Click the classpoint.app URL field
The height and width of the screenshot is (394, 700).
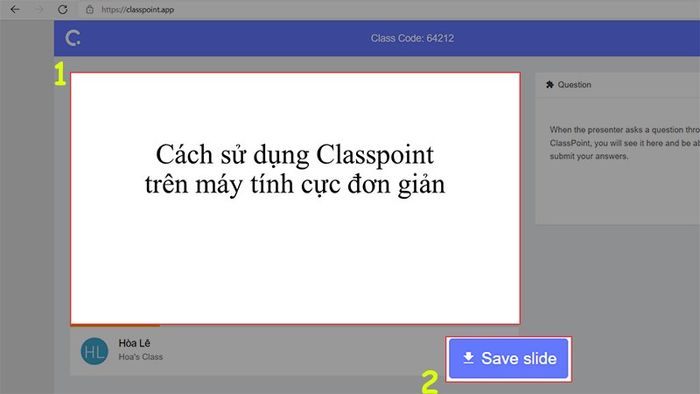pos(138,9)
